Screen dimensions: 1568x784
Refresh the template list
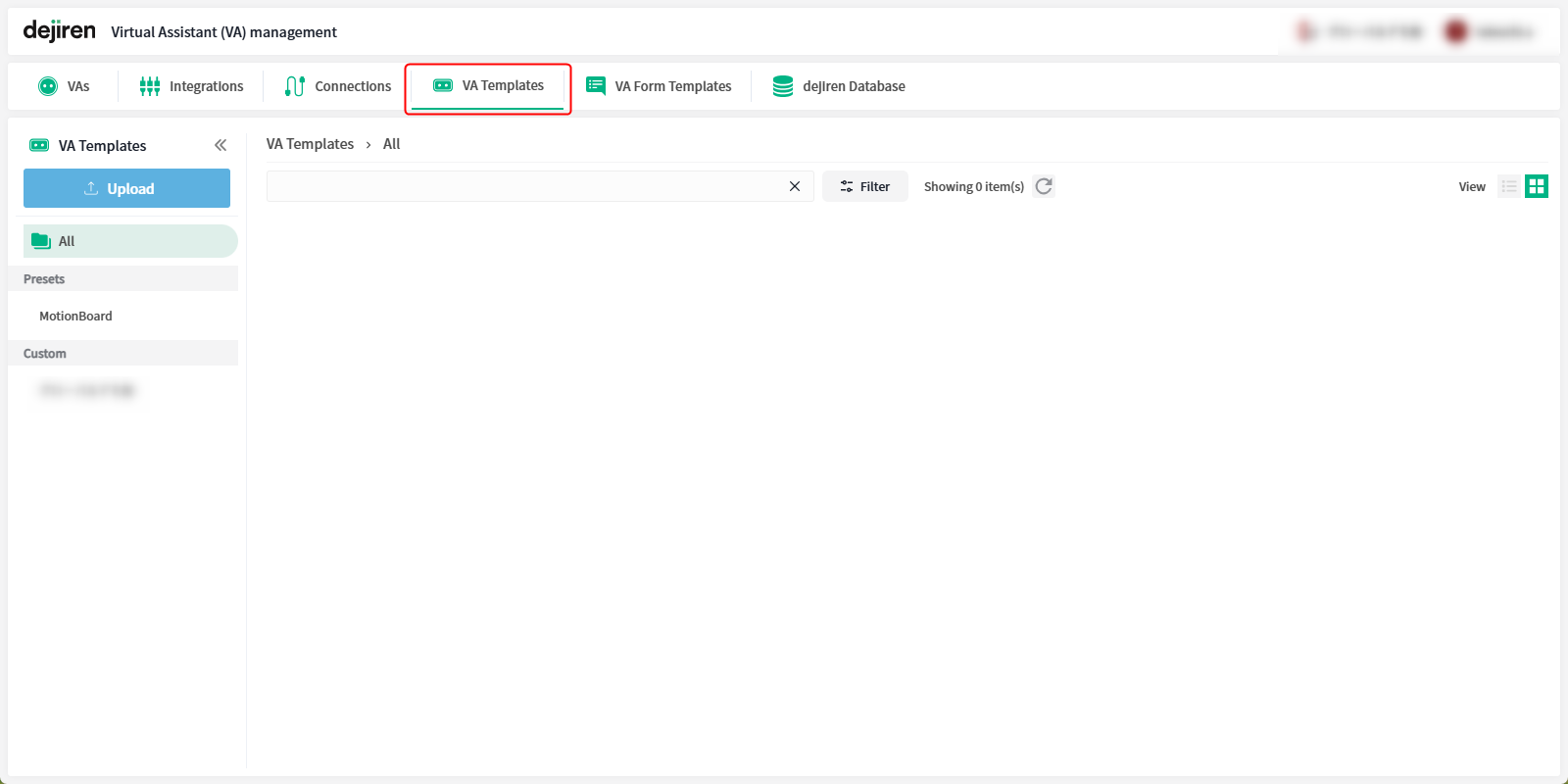click(1044, 186)
